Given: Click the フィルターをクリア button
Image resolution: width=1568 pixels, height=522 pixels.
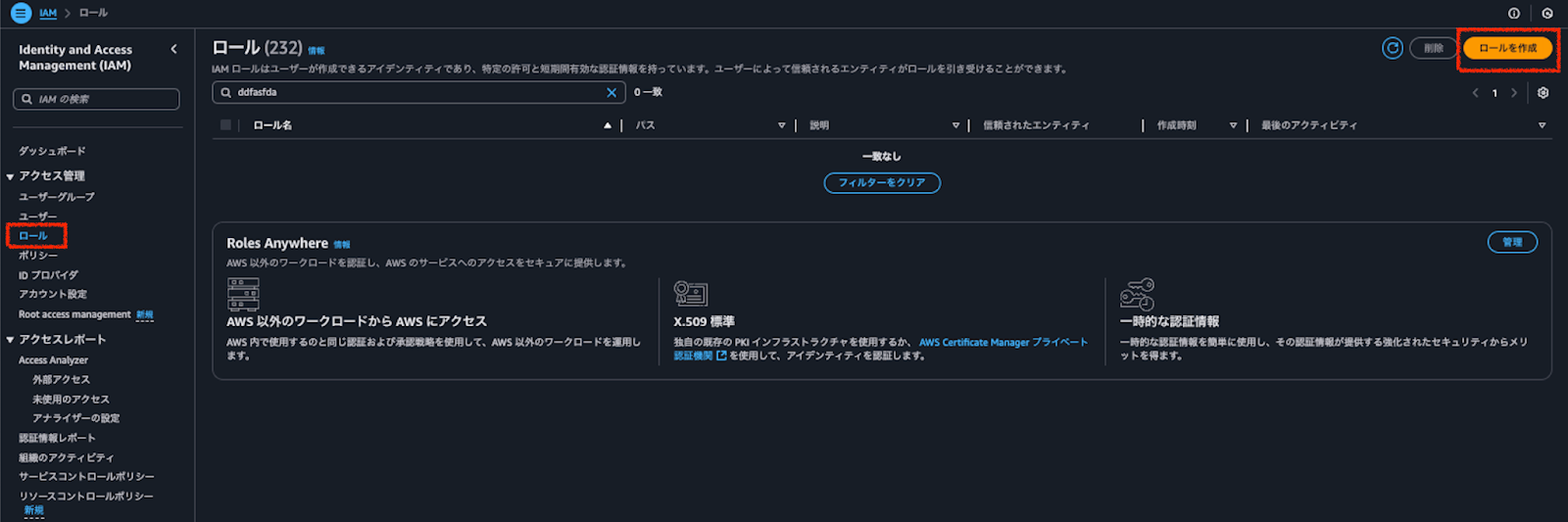Looking at the screenshot, I should [882, 183].
